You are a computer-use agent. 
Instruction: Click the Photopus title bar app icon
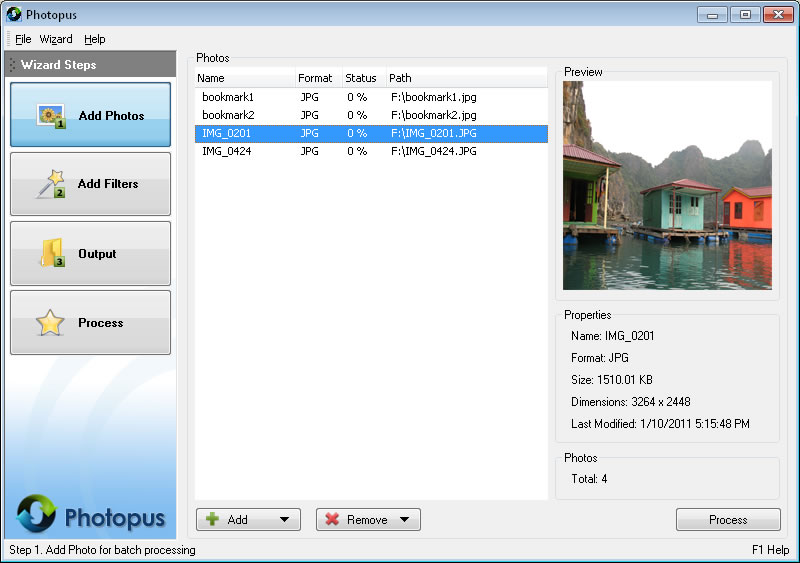pos(14,14)
